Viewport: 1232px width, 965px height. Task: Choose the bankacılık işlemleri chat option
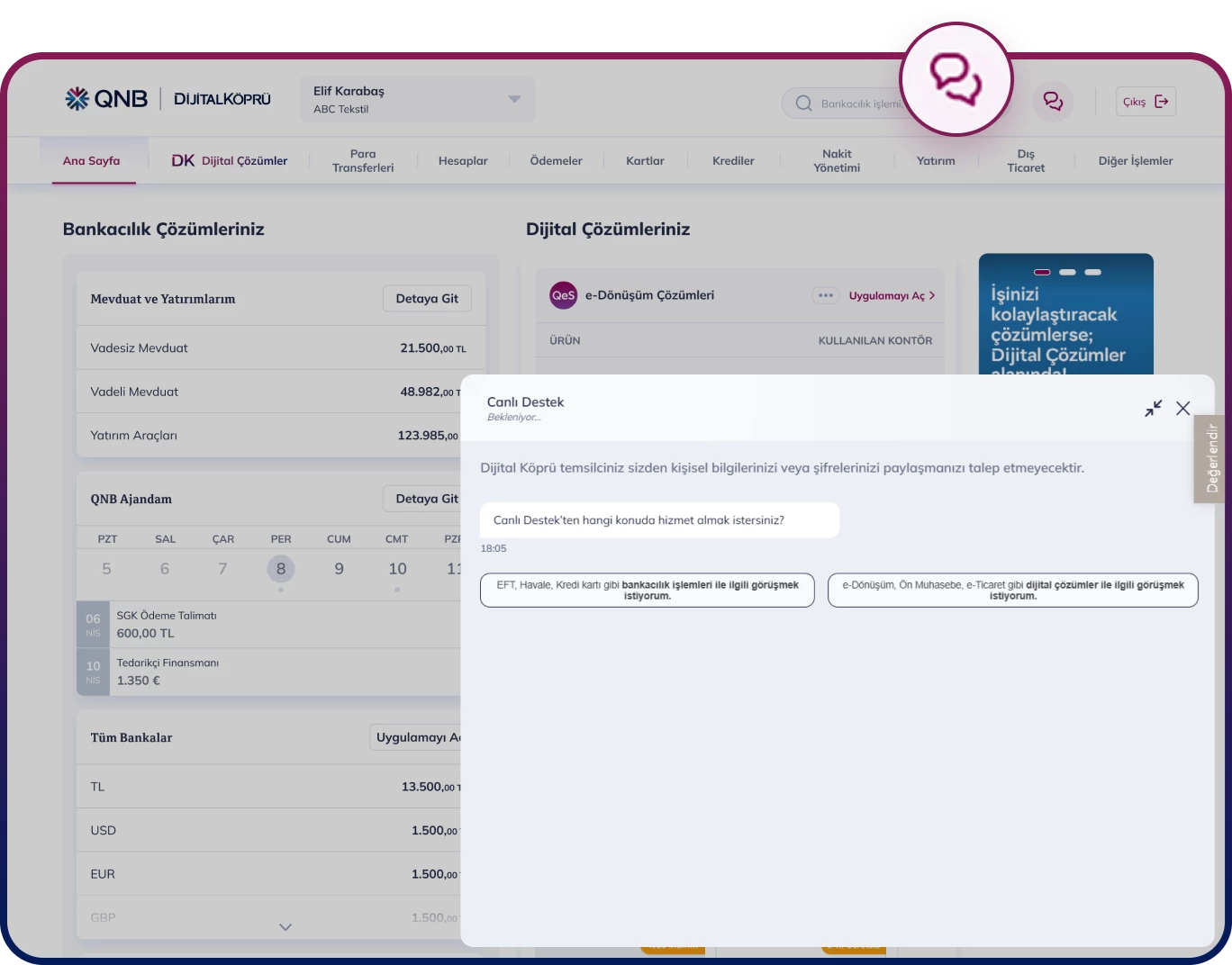(647, 591)
